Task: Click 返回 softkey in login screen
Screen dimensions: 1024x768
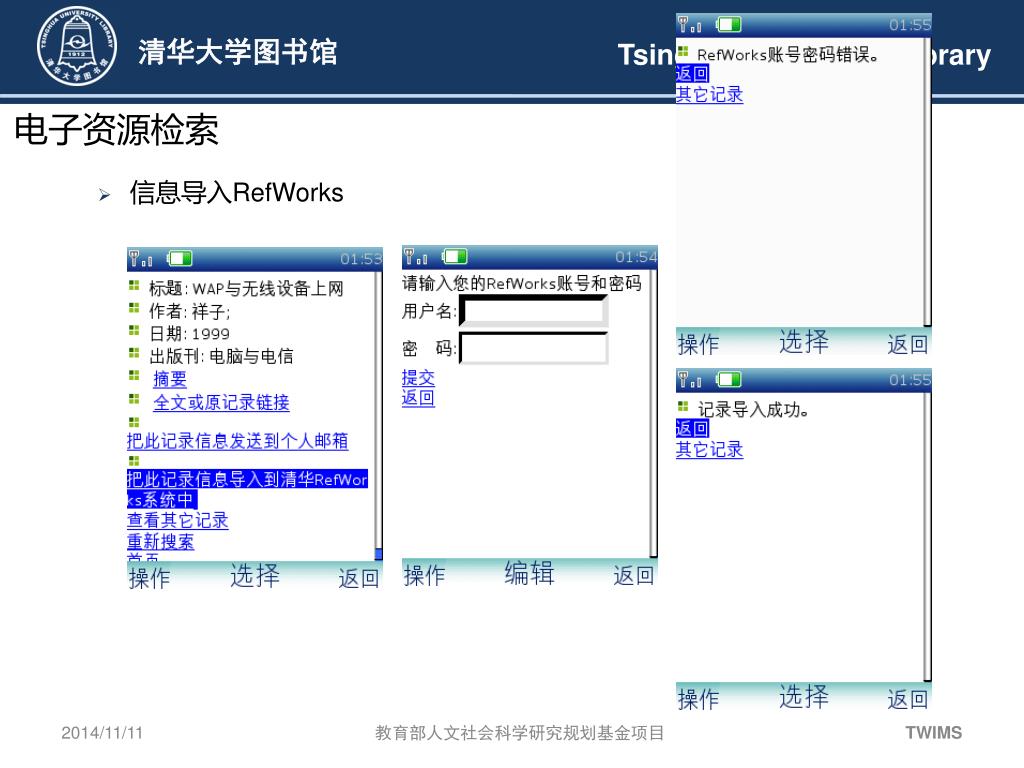Action: (633, 576)
